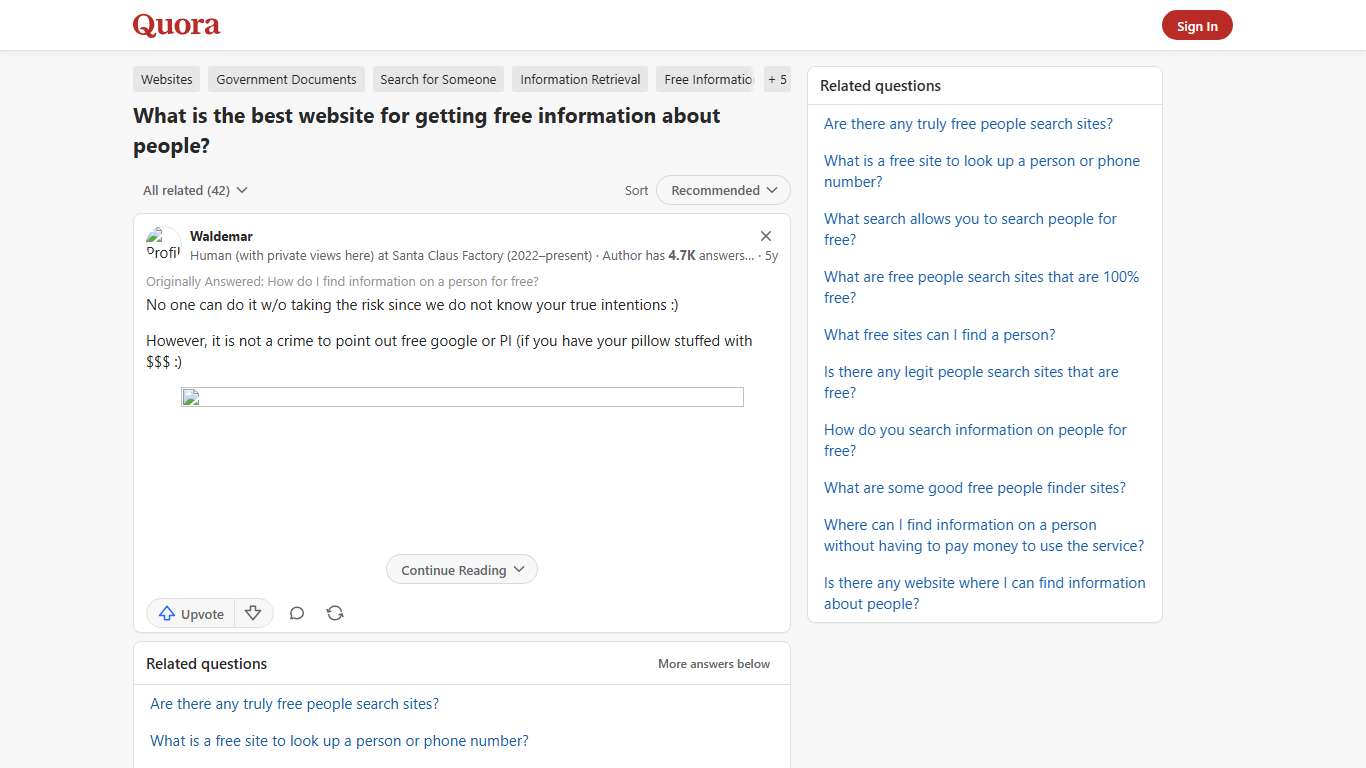The height and width of the screenshot is (768, 1366).
Task: Open Waldemar's profile name link
Action: (221, 236)
